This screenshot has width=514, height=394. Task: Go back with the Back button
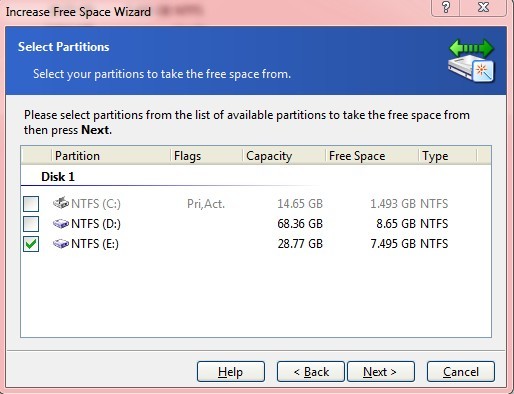click(311, 372)
